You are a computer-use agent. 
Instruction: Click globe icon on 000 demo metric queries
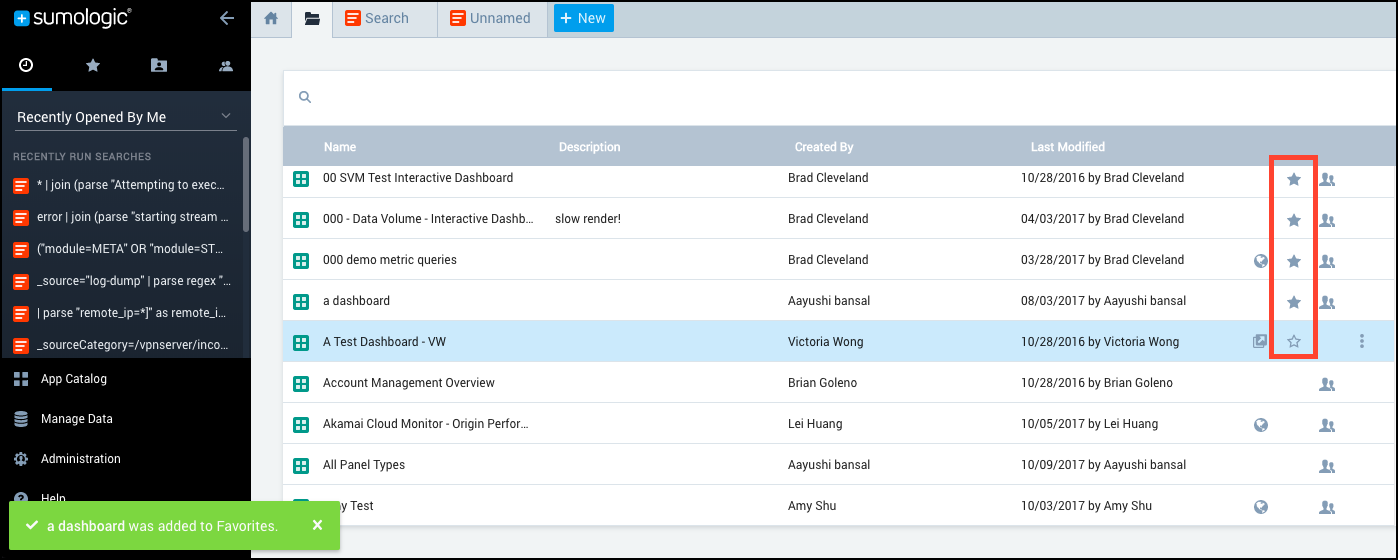(1261, 261)
